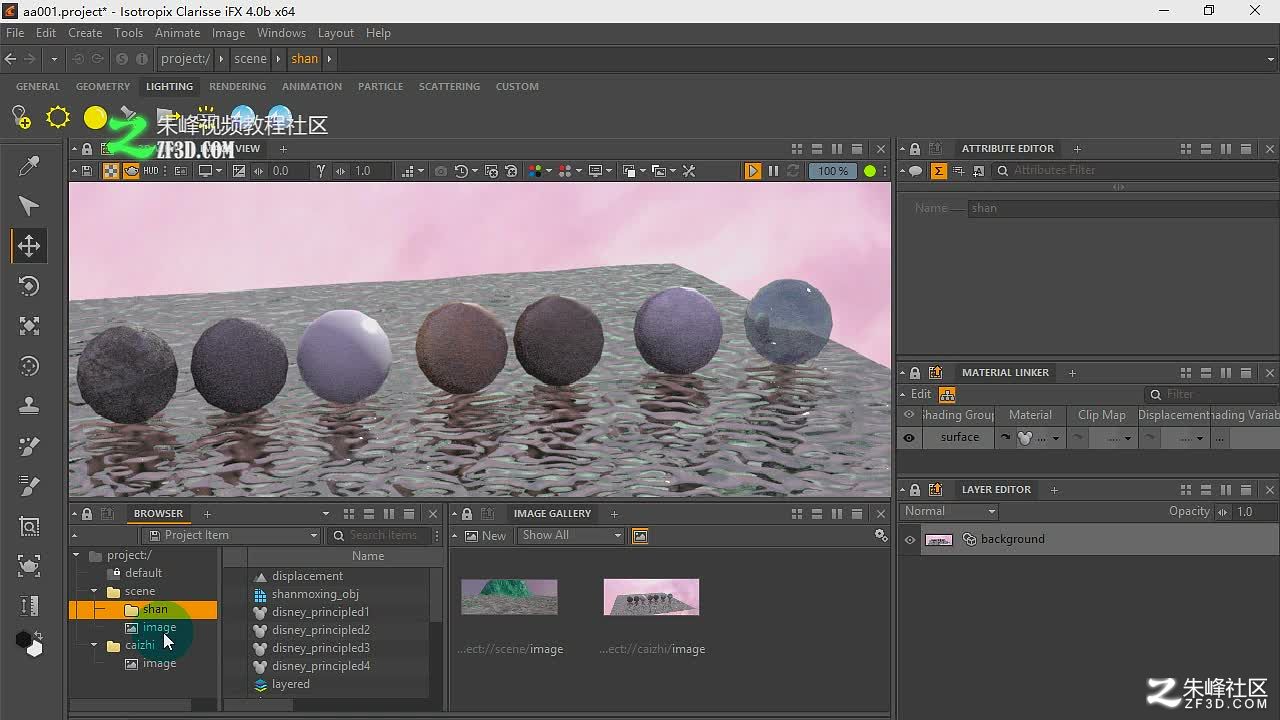The image size is (1280, 720).
Task: Open the Normal blend mode dropdown
Action: (949, 511)
